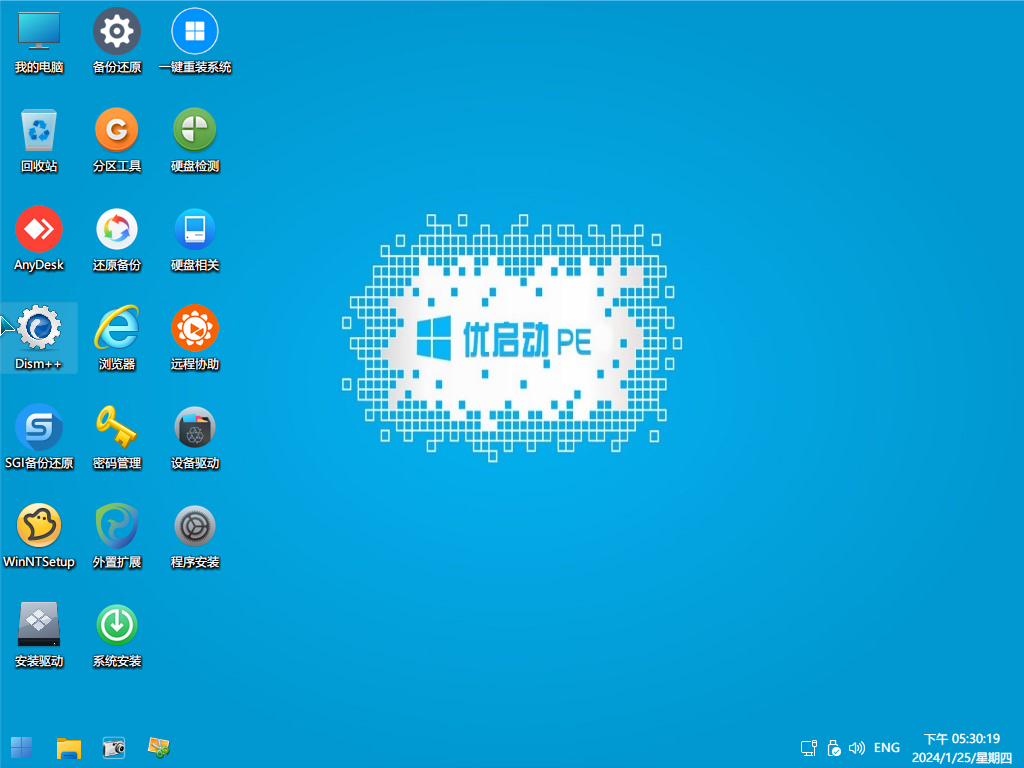Open taskbar clock showing 下午 05:30:19

(962, 748)
